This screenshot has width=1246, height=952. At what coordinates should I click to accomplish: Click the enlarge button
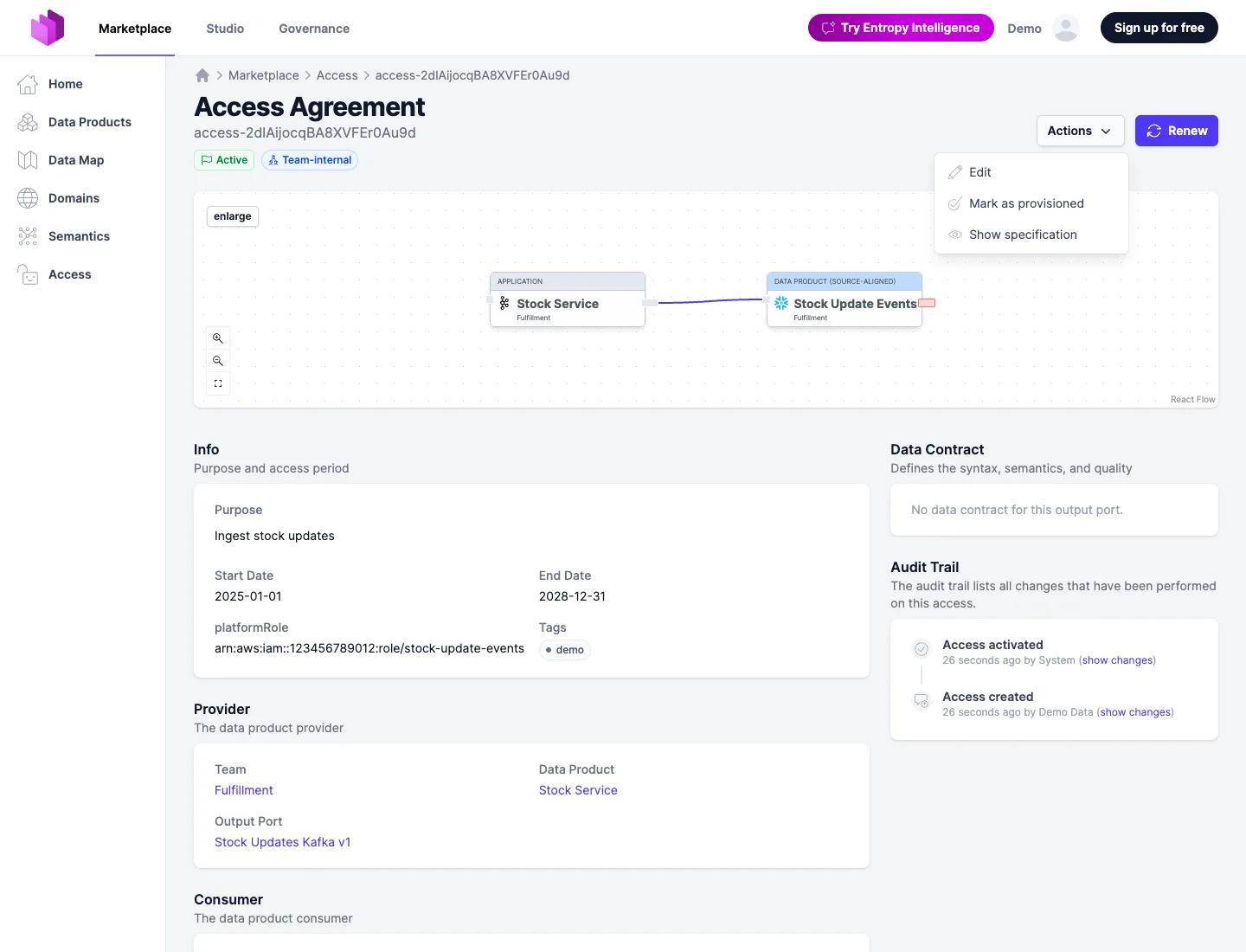pos(233,216)
